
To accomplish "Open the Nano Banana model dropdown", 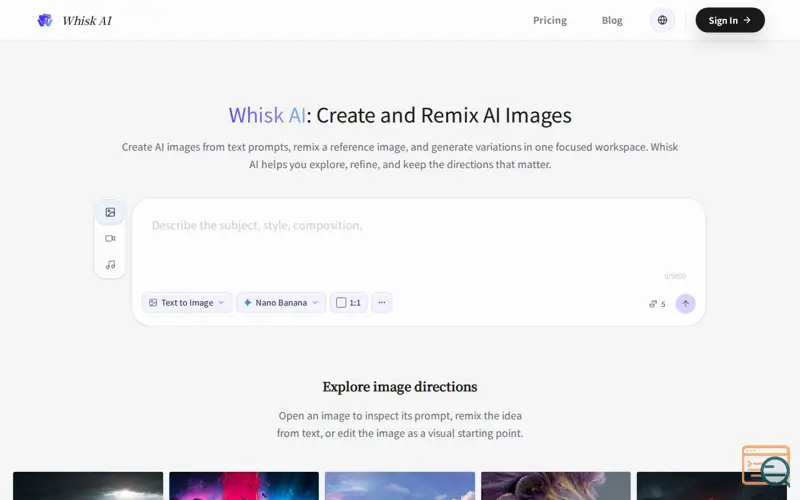I will coord(281,303).
